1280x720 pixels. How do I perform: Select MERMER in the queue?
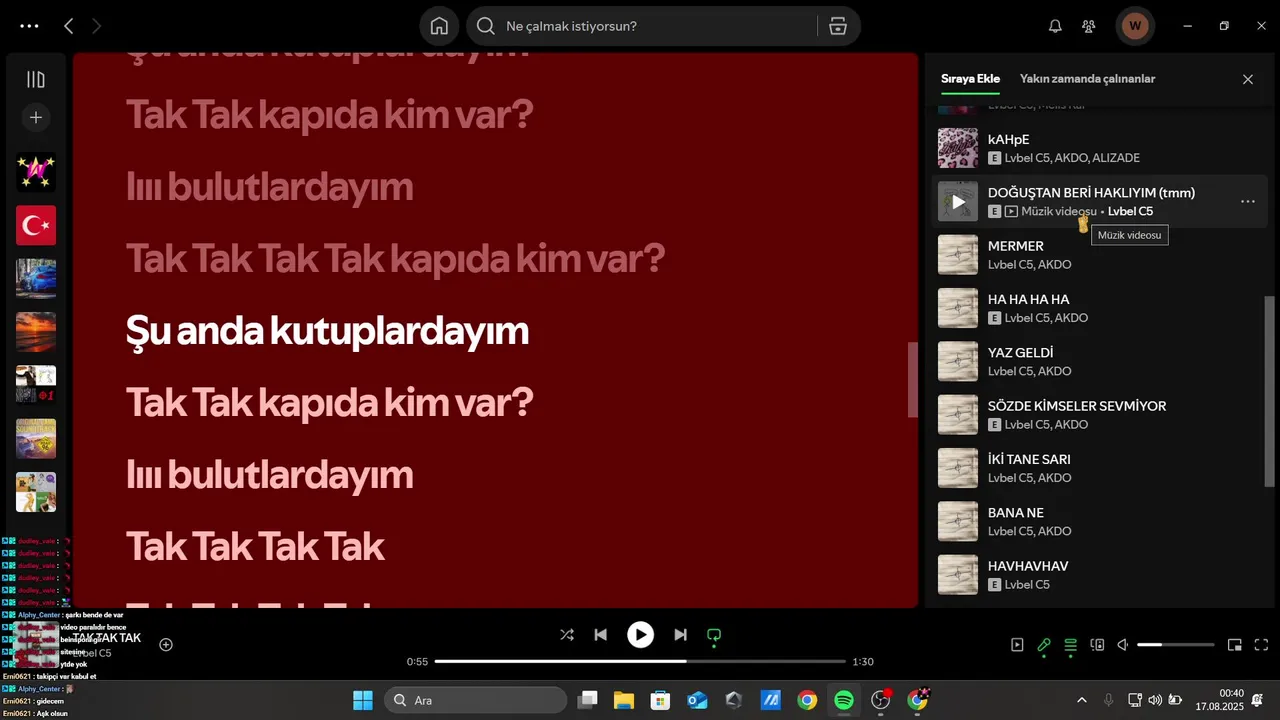coord(1100,255)
